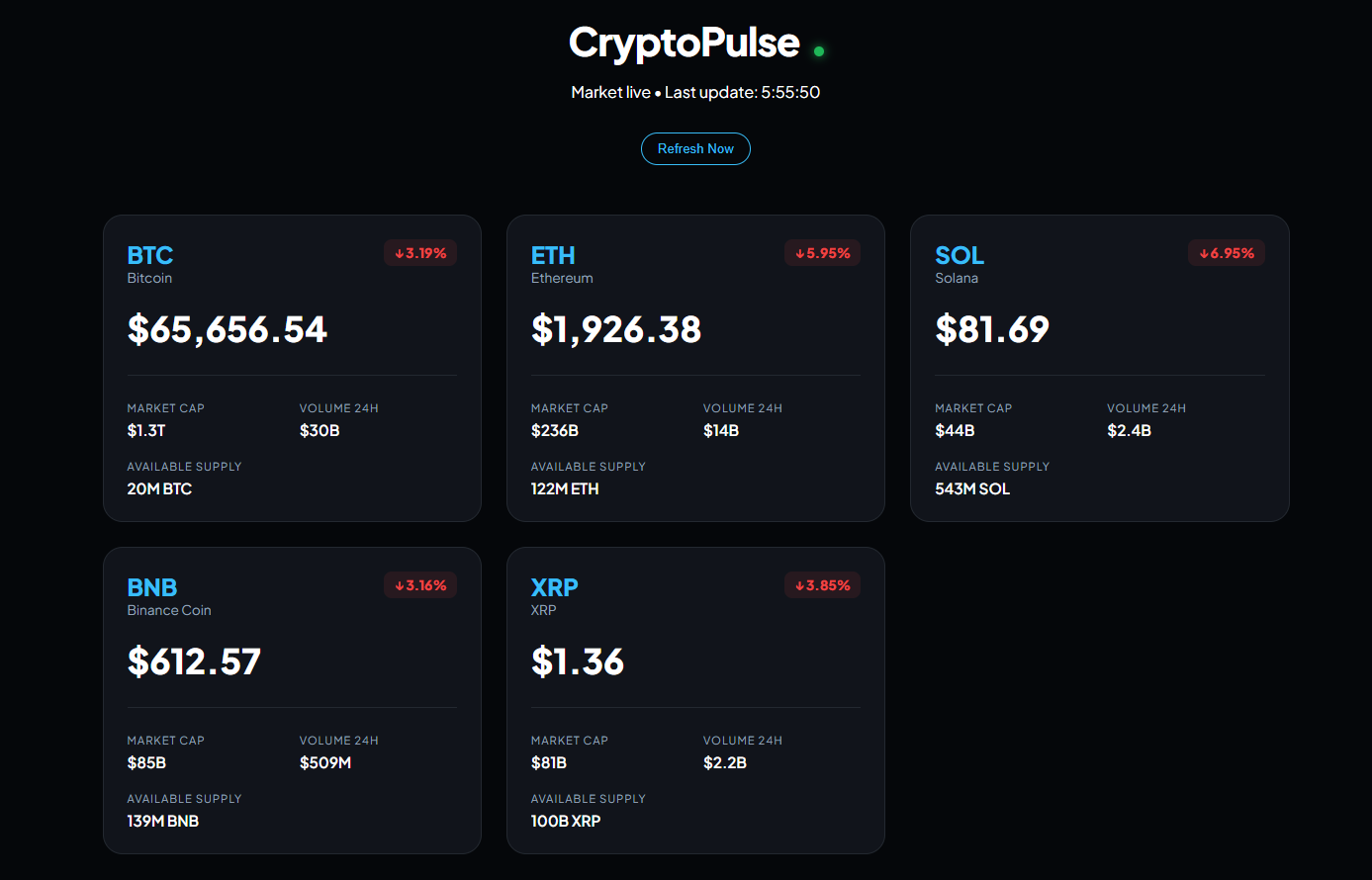Click the Binance Coin price $612.57
Image resolution: width=1372 pixels, height=880 pixels.
194,661
